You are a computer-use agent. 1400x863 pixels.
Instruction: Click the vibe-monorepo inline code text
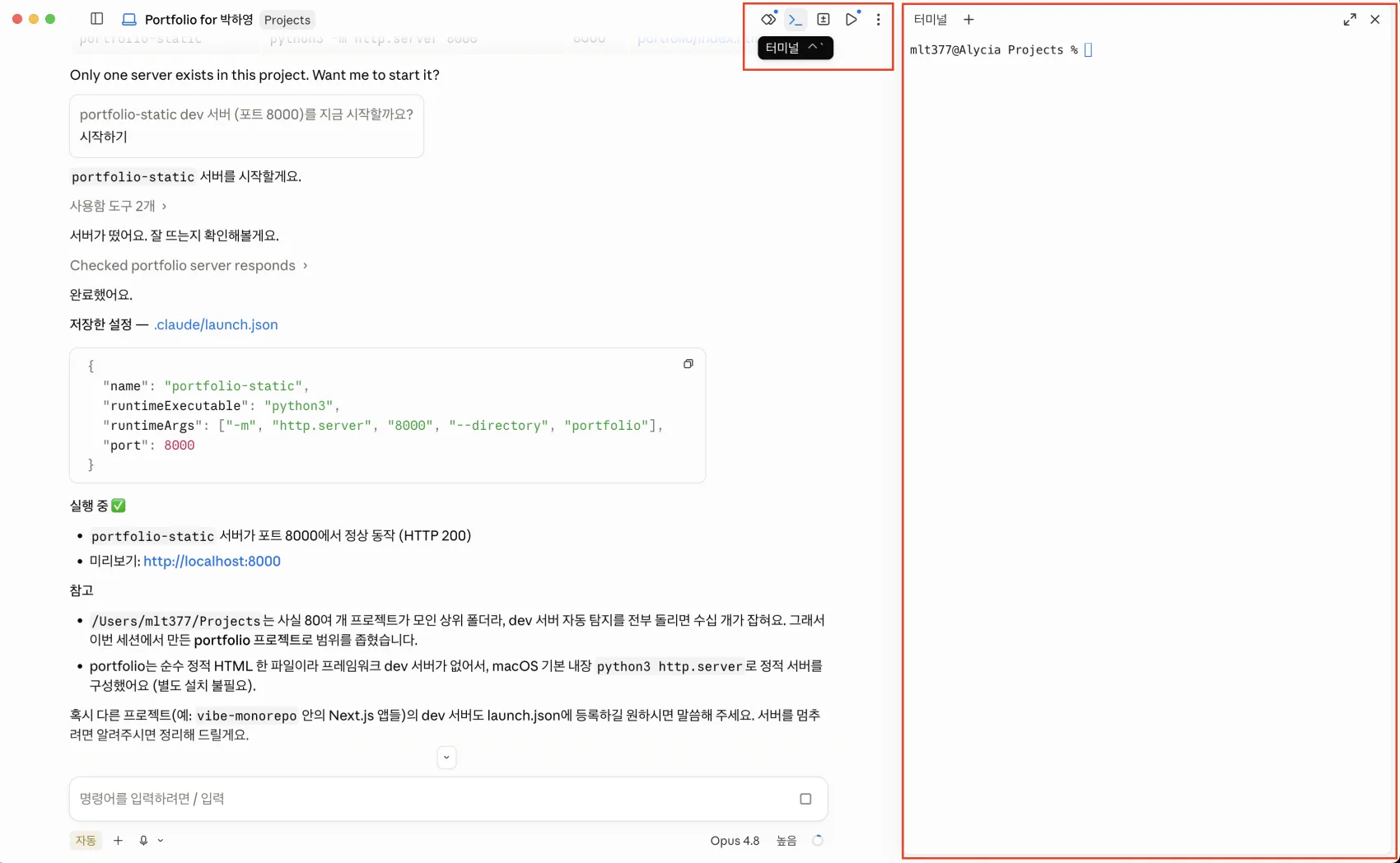[246, 716]
